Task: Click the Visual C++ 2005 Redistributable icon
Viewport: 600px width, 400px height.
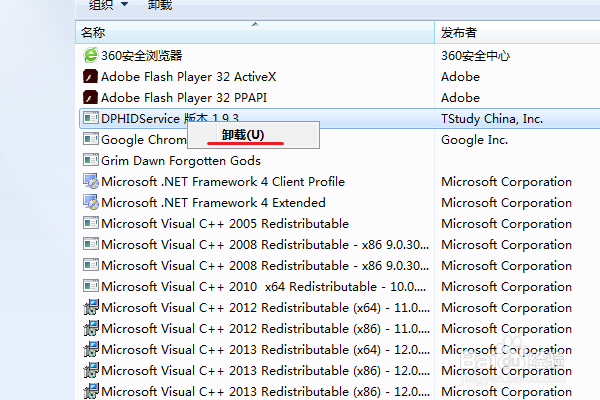Action: 91,223
